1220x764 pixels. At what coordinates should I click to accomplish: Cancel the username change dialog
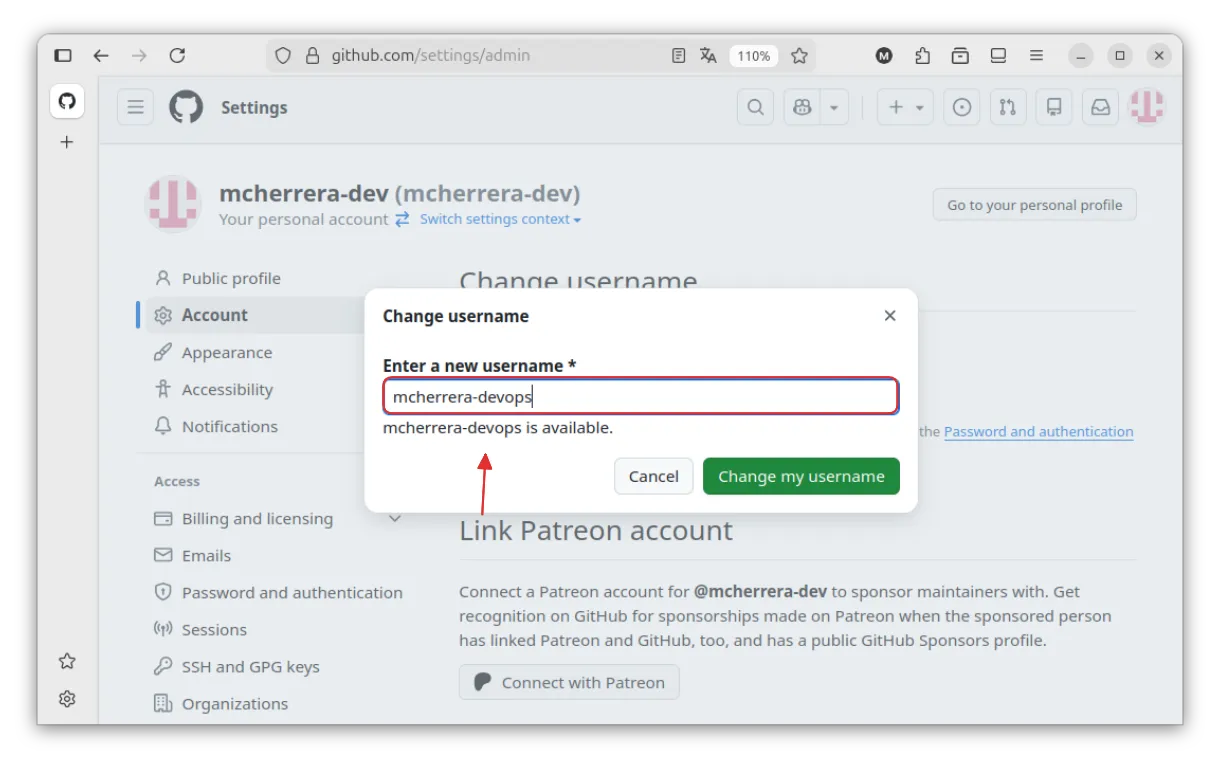[x=653, y=476]
